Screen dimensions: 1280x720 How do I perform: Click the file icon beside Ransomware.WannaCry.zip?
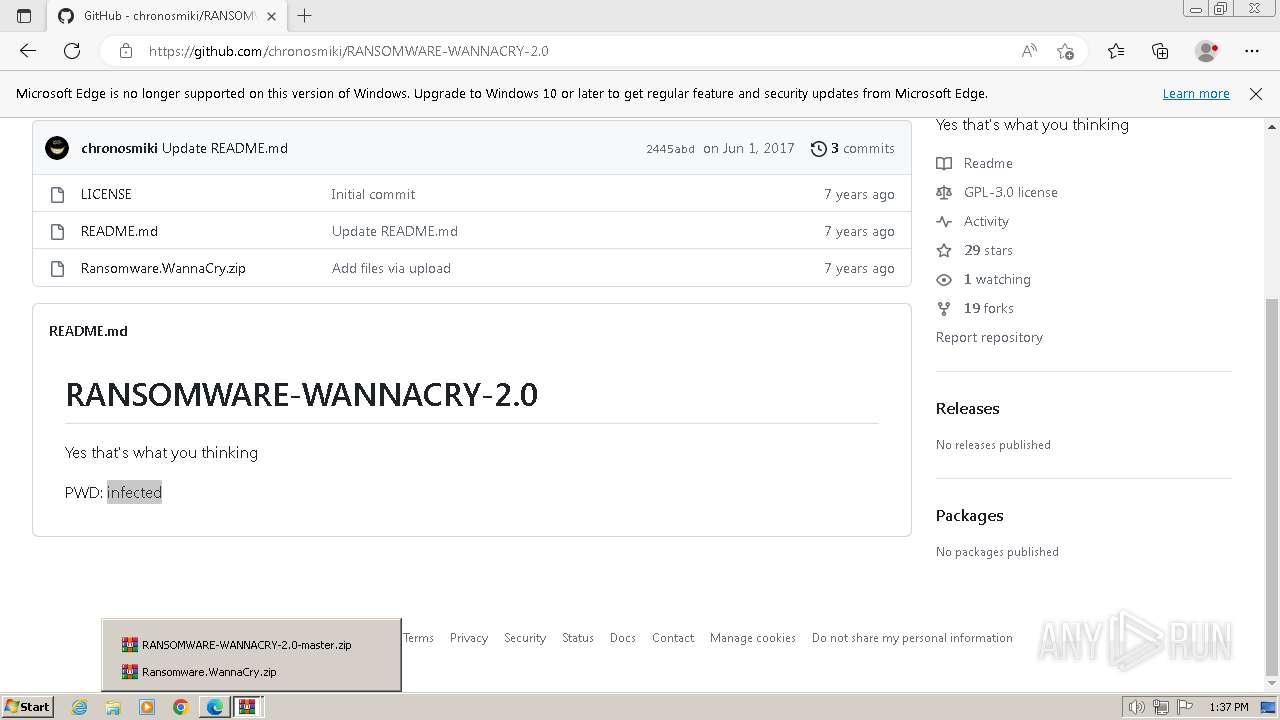57,268
